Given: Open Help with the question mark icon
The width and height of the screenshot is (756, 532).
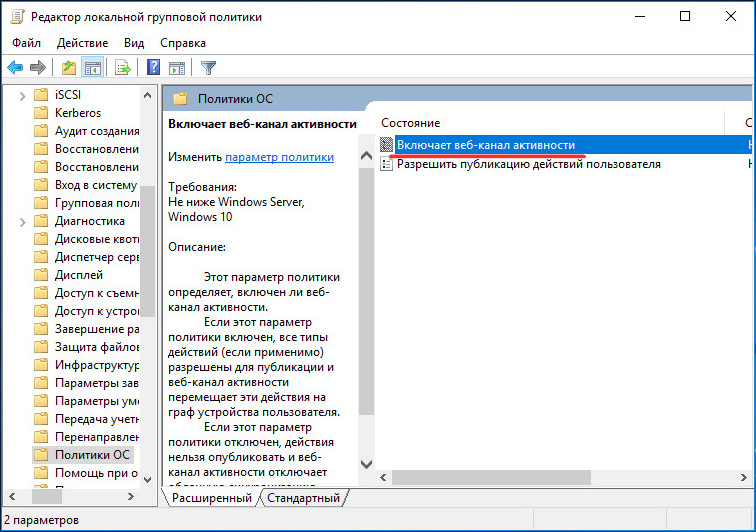Looking at the screenshot, I should [153, 67].
